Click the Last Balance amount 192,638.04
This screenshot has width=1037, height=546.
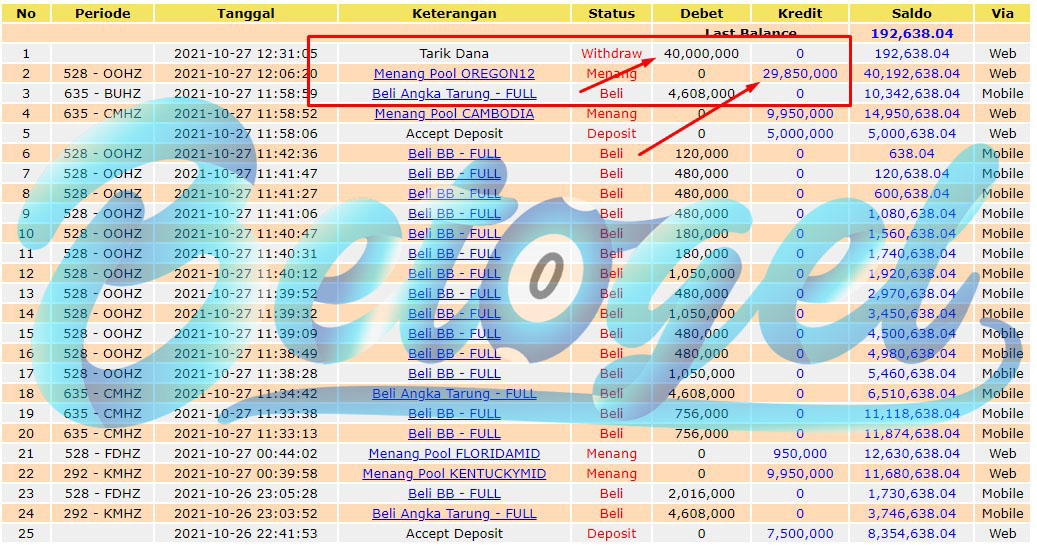tap(912, 34)
